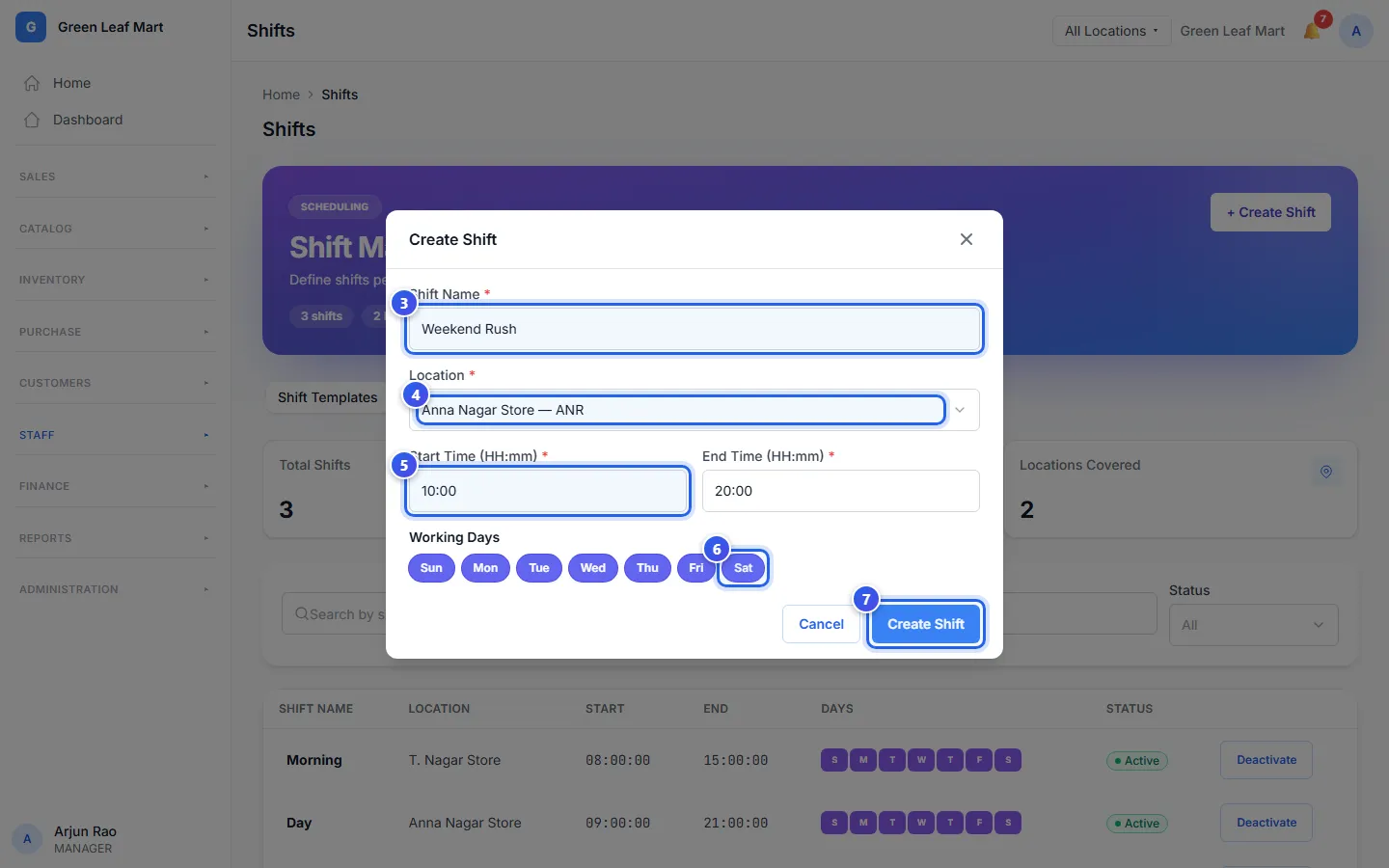
Task: Toggle Fri working day
Action: pyautogui.click(x=695, y=568)
